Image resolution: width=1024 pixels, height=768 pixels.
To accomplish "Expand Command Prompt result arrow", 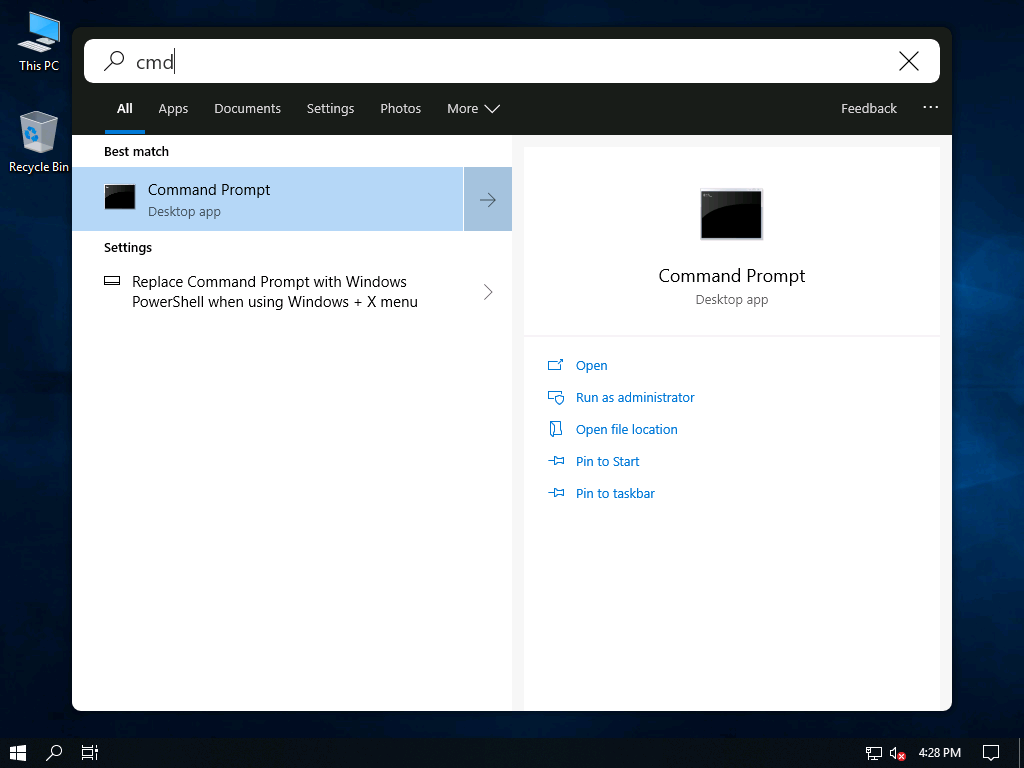I will pyautogui.click(x=488, y=199).
